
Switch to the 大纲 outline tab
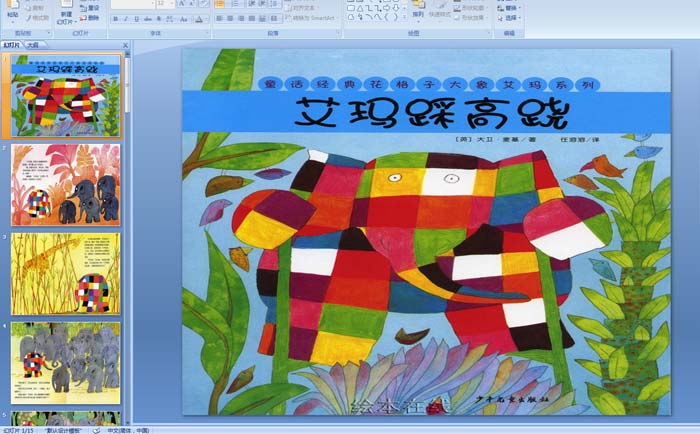click(33, 45)
